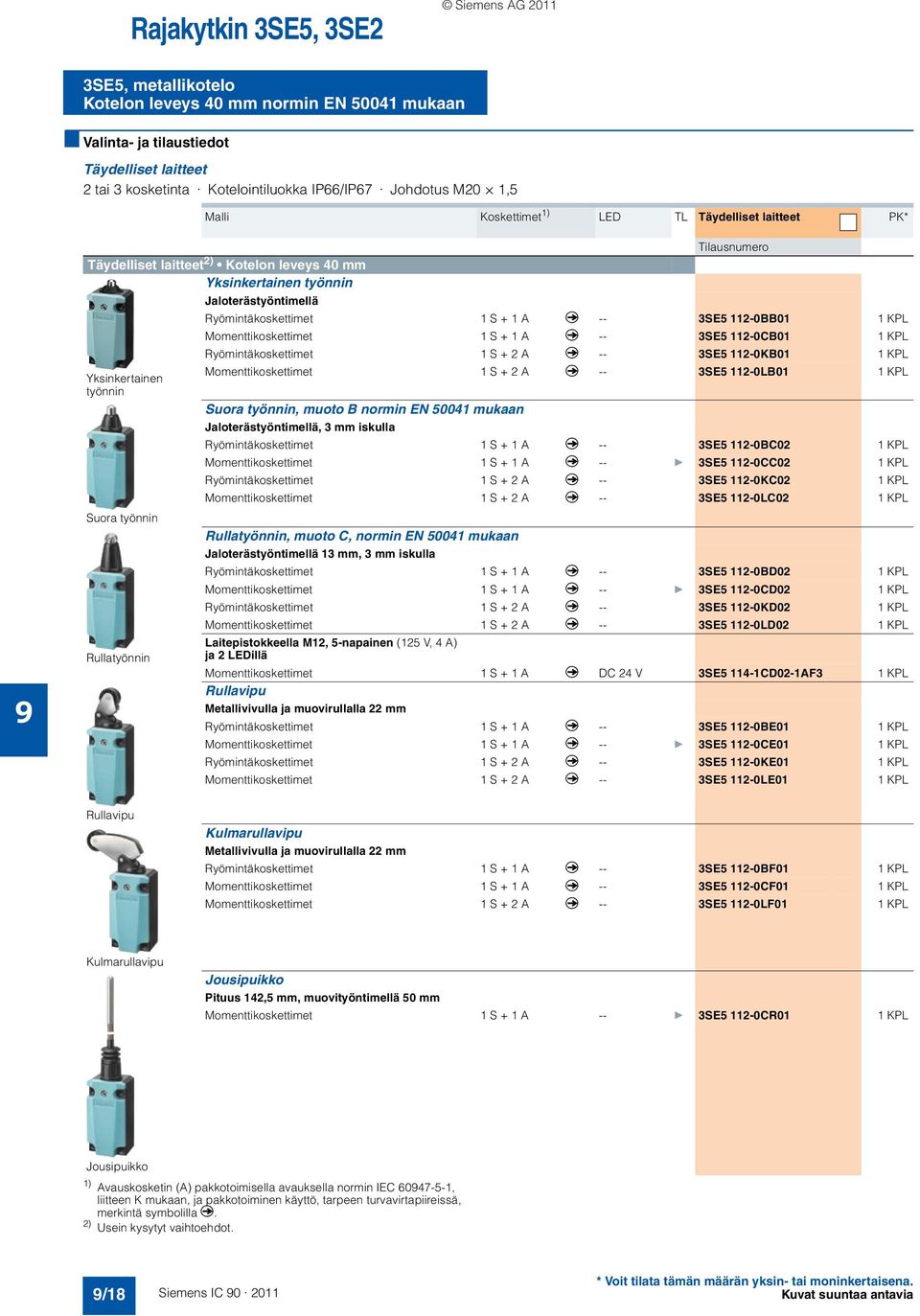Click positive-opening symbol in 3SE5 112-0BD02 row
The image size is (920, 1316).
pyautogui.click(x=572, y=570)
